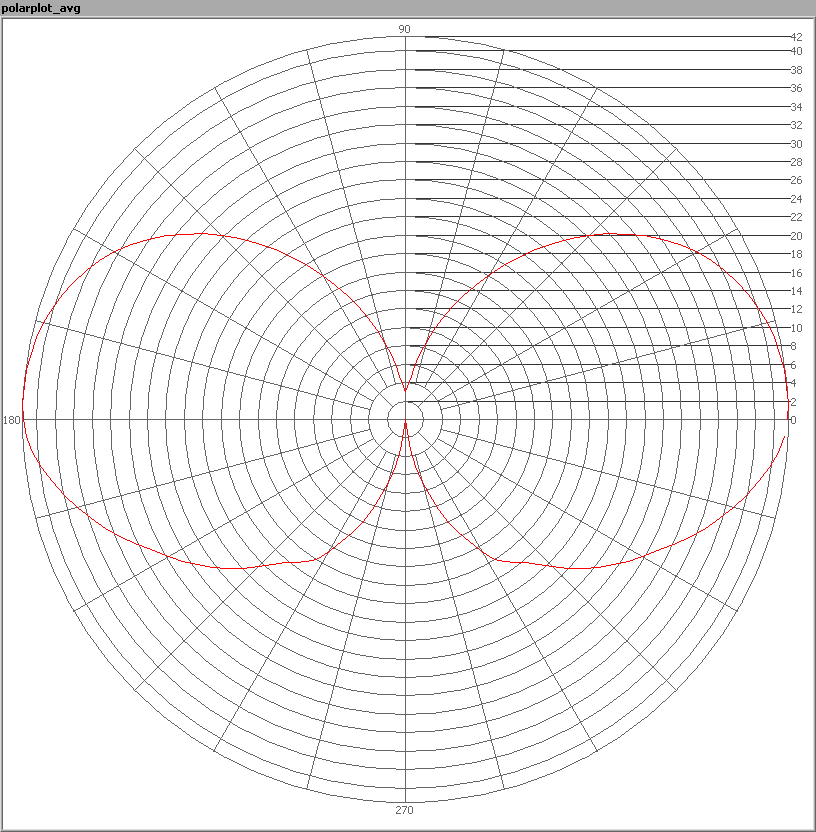The image size is (816, 832).
Task: Select the 30 radial scale label
Action: coord(796,144)
